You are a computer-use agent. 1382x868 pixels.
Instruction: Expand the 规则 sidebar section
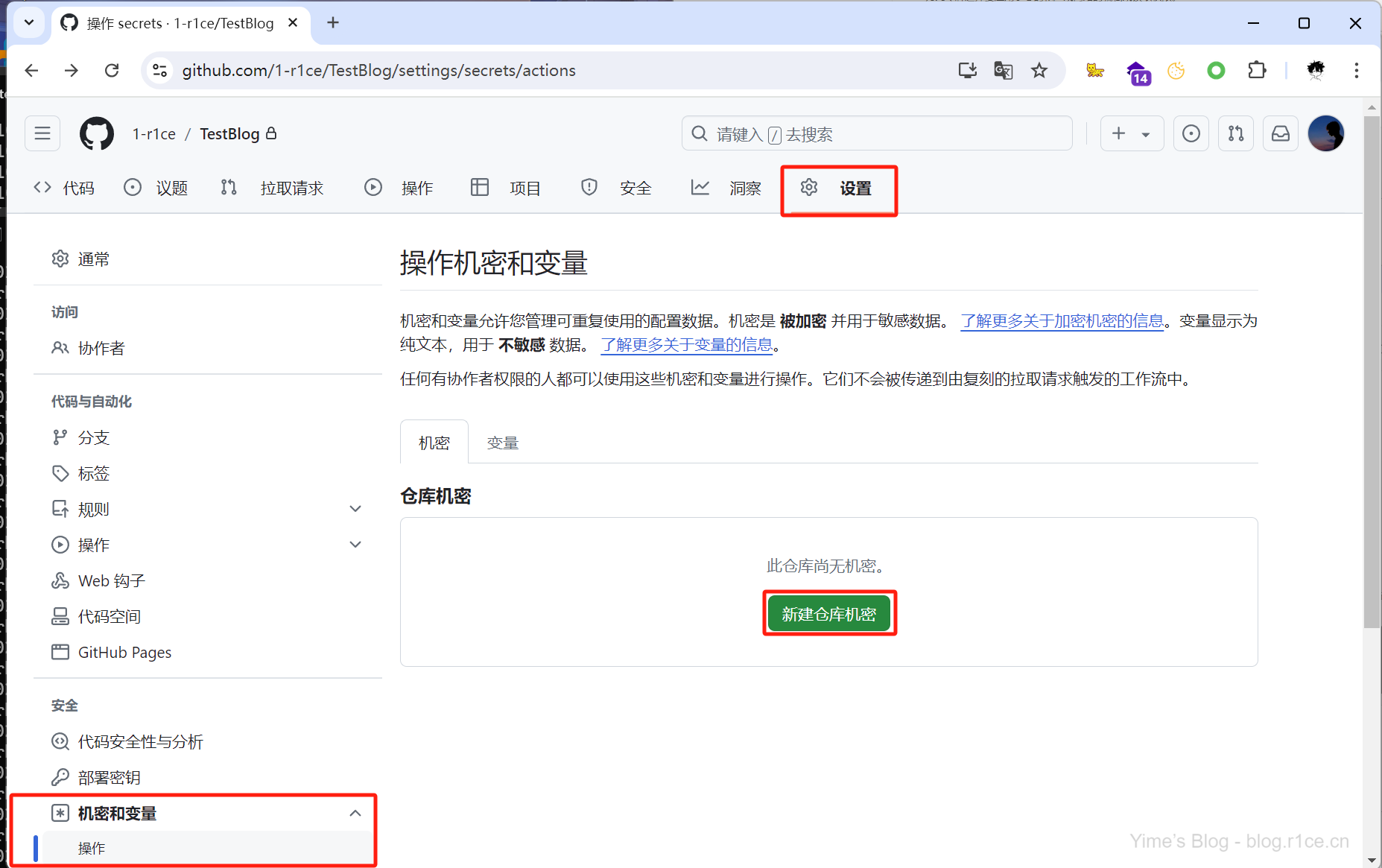pos(355,509)
